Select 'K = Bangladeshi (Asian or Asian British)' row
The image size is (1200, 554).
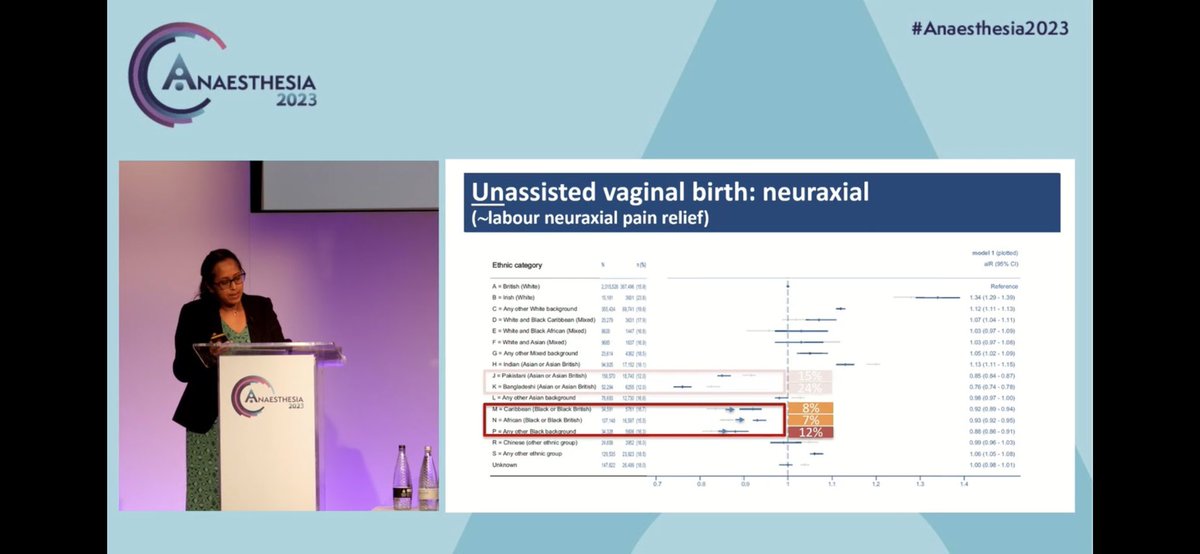tap(543, 387)
